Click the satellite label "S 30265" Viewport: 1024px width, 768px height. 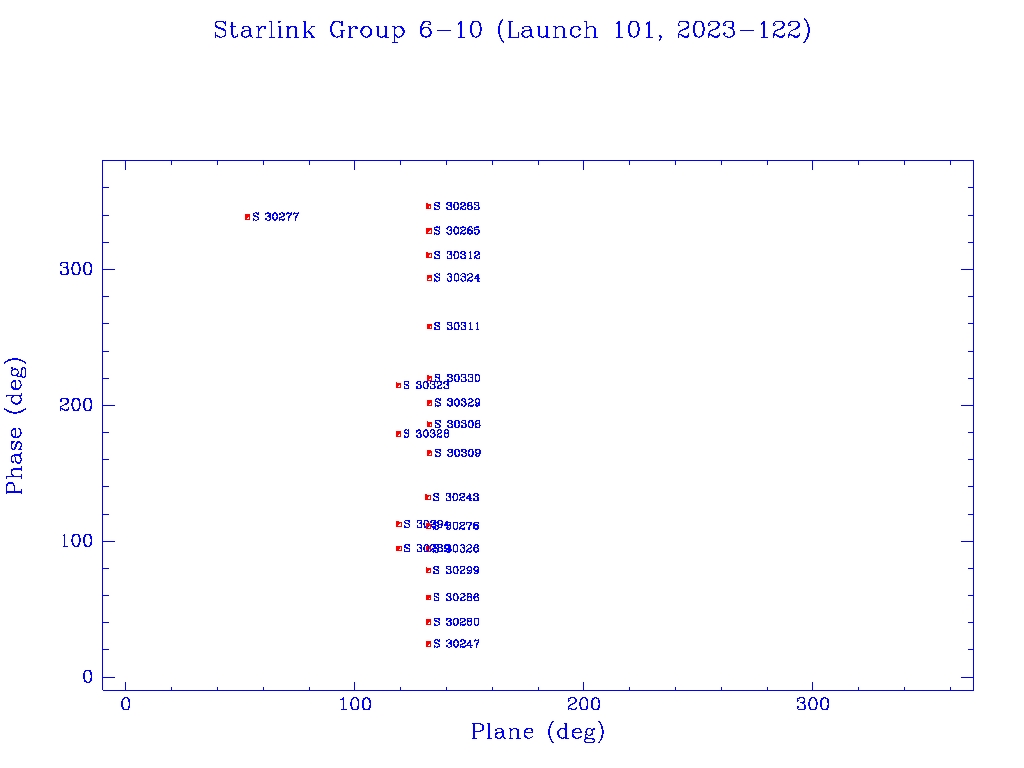456,231
